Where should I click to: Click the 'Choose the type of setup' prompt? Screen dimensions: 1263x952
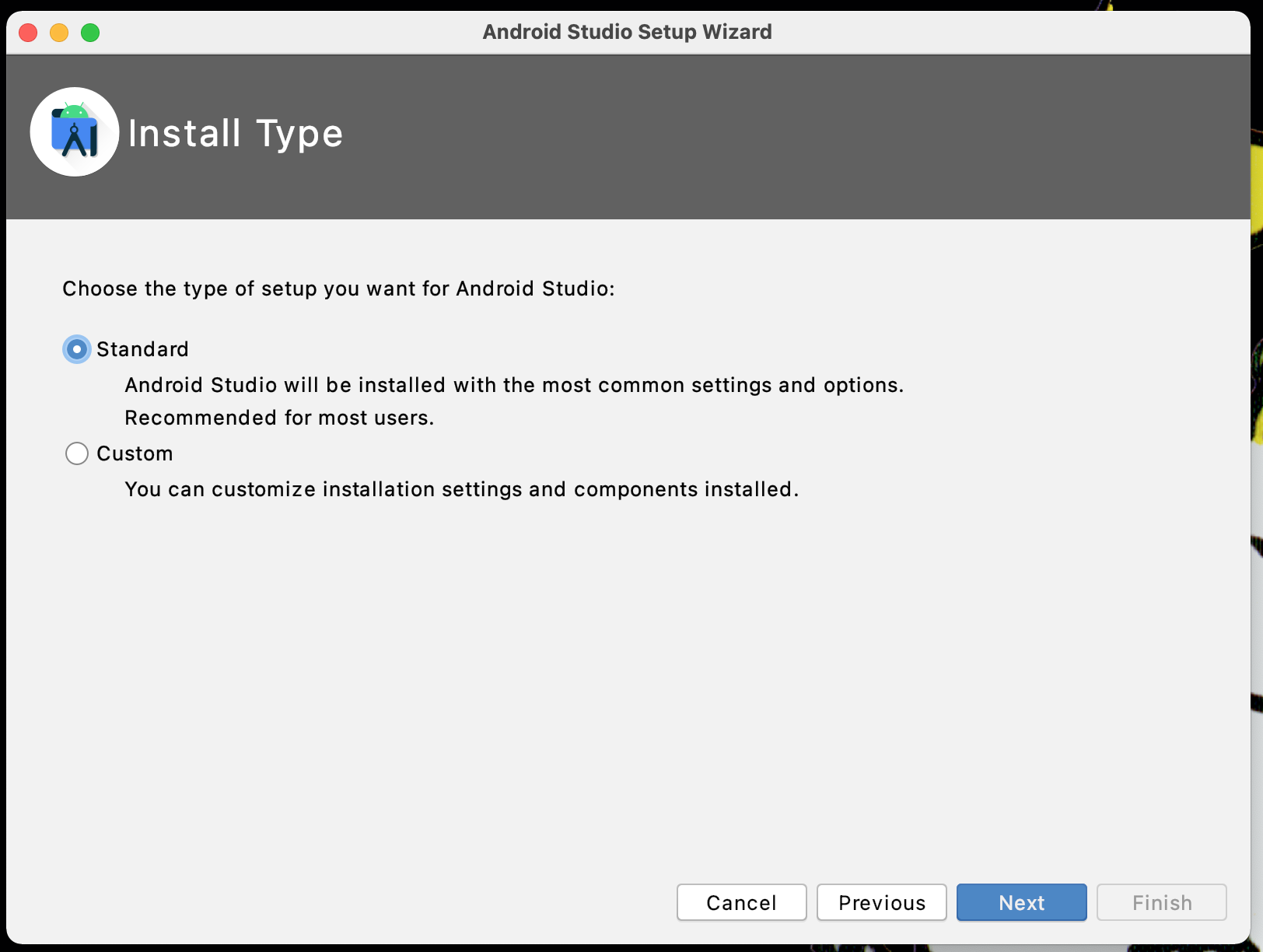click(x=338, y=289)
